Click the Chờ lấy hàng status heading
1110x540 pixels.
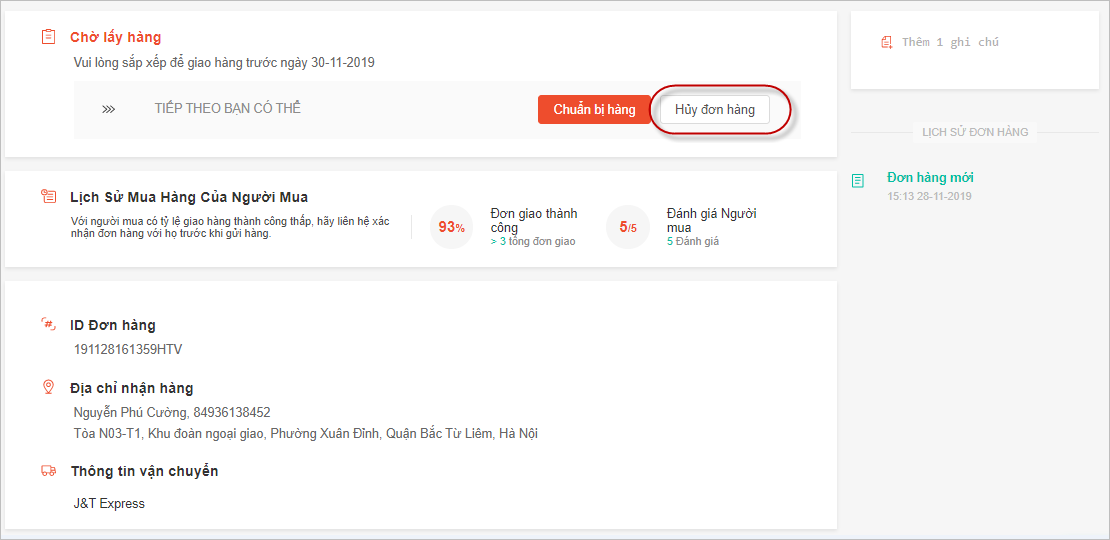tap(115, 37)
